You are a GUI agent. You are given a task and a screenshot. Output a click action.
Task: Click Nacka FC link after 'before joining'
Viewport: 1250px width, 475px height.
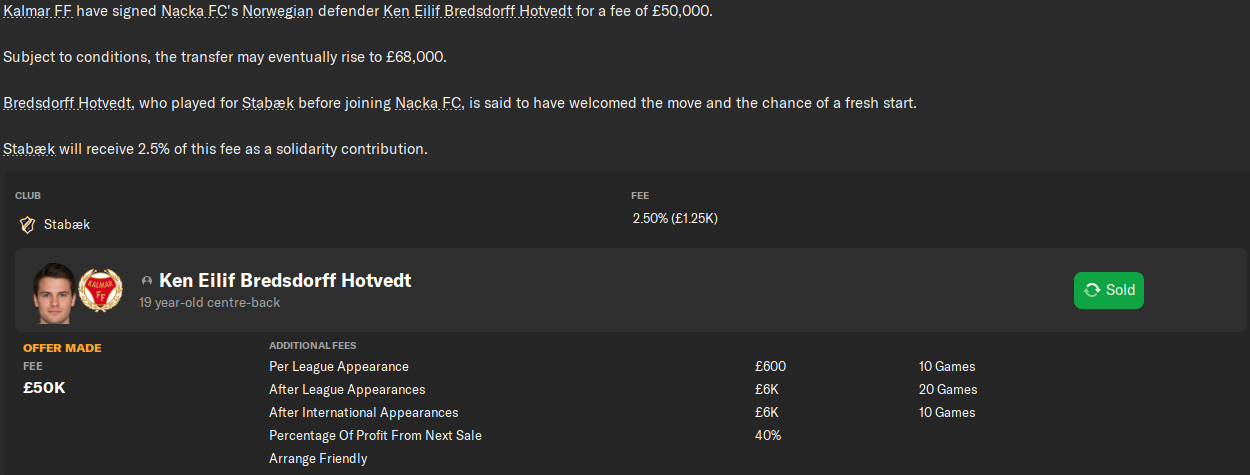(430, 103)
